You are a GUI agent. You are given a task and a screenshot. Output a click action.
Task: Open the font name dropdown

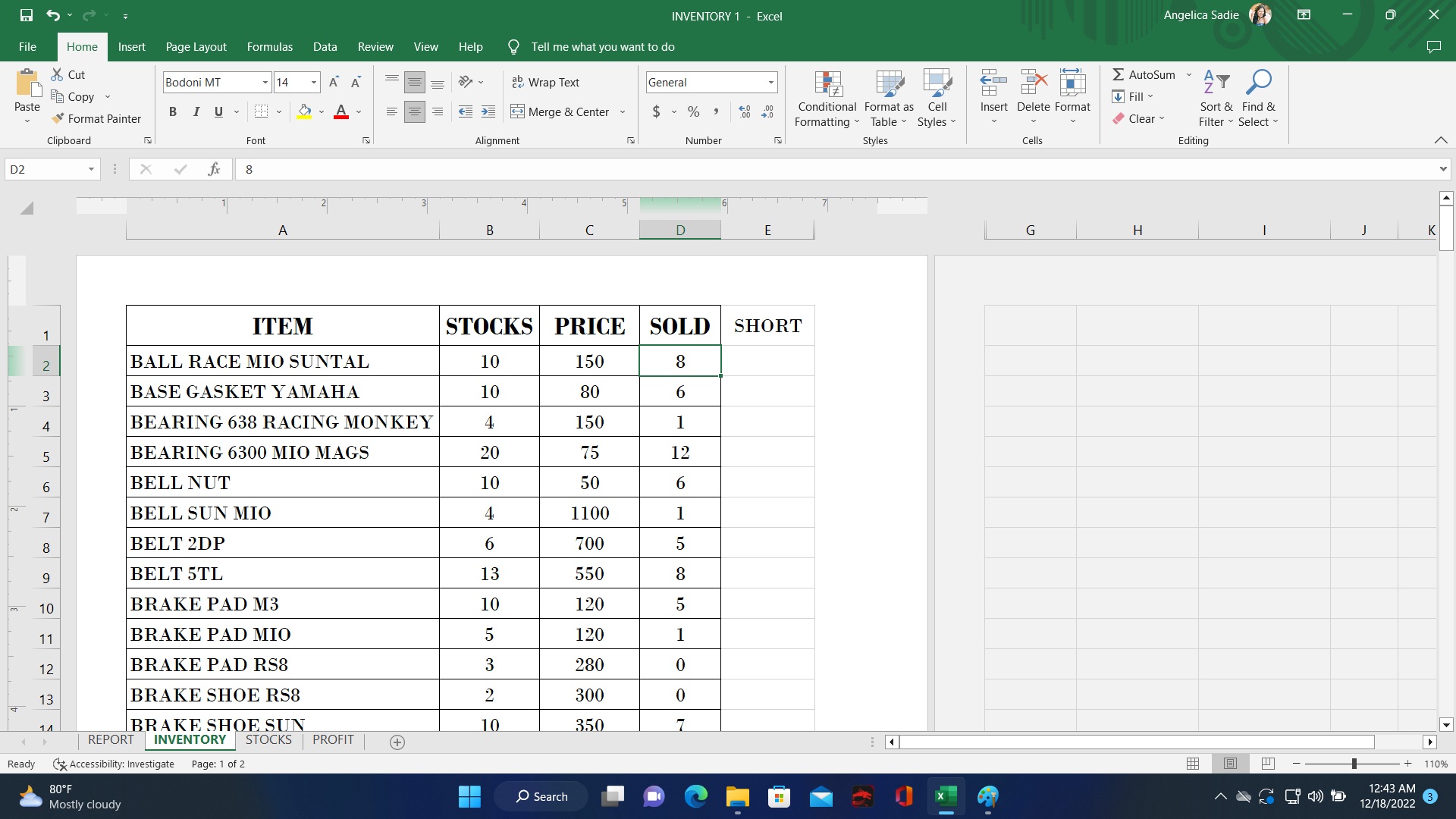pyautogui.click(x=265, y=83)
